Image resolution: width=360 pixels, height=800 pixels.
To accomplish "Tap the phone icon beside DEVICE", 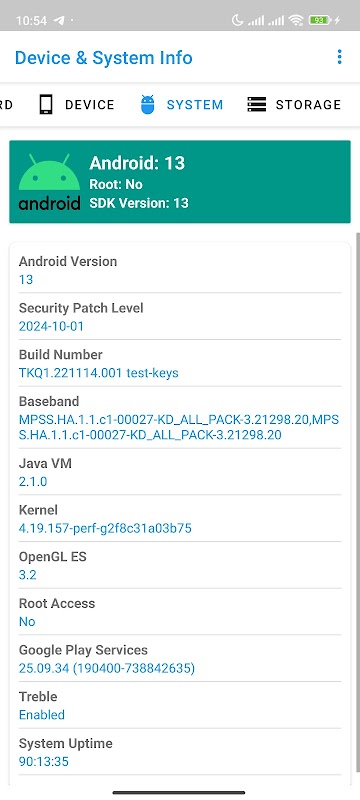I will pyautogui.click(x=46, y=105).
